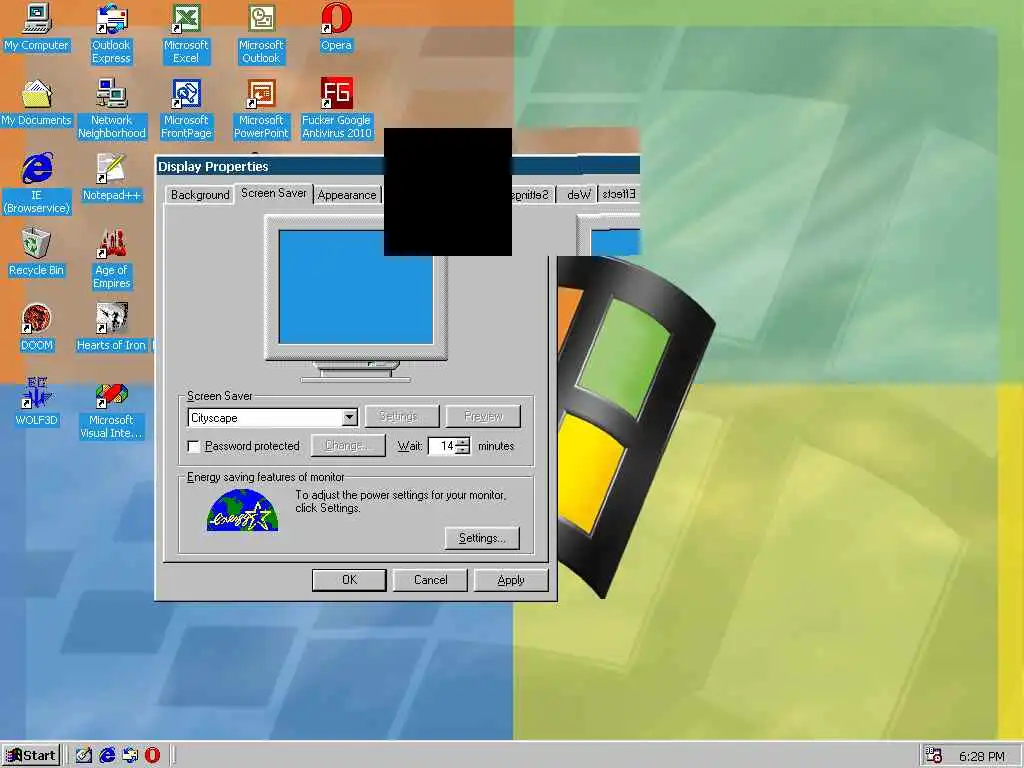Click the mirrored Web tab

coord(578,195)
